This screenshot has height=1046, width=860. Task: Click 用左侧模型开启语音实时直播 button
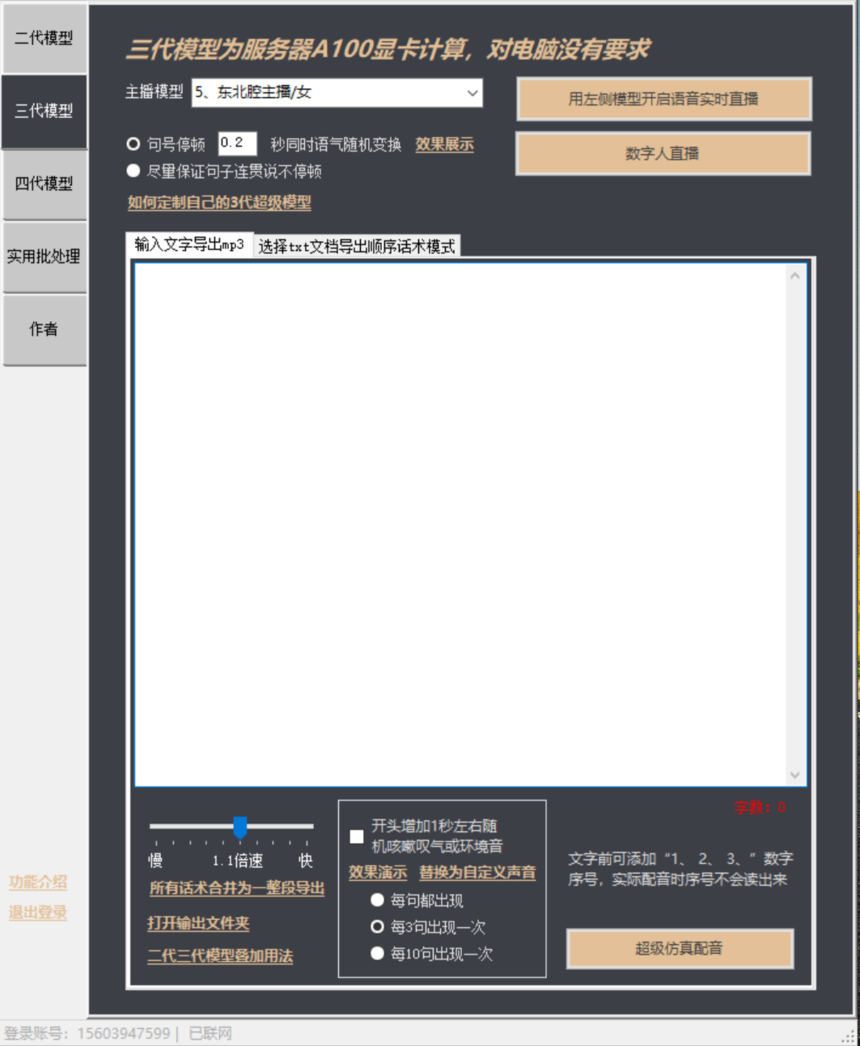click(x=663, y=99)
